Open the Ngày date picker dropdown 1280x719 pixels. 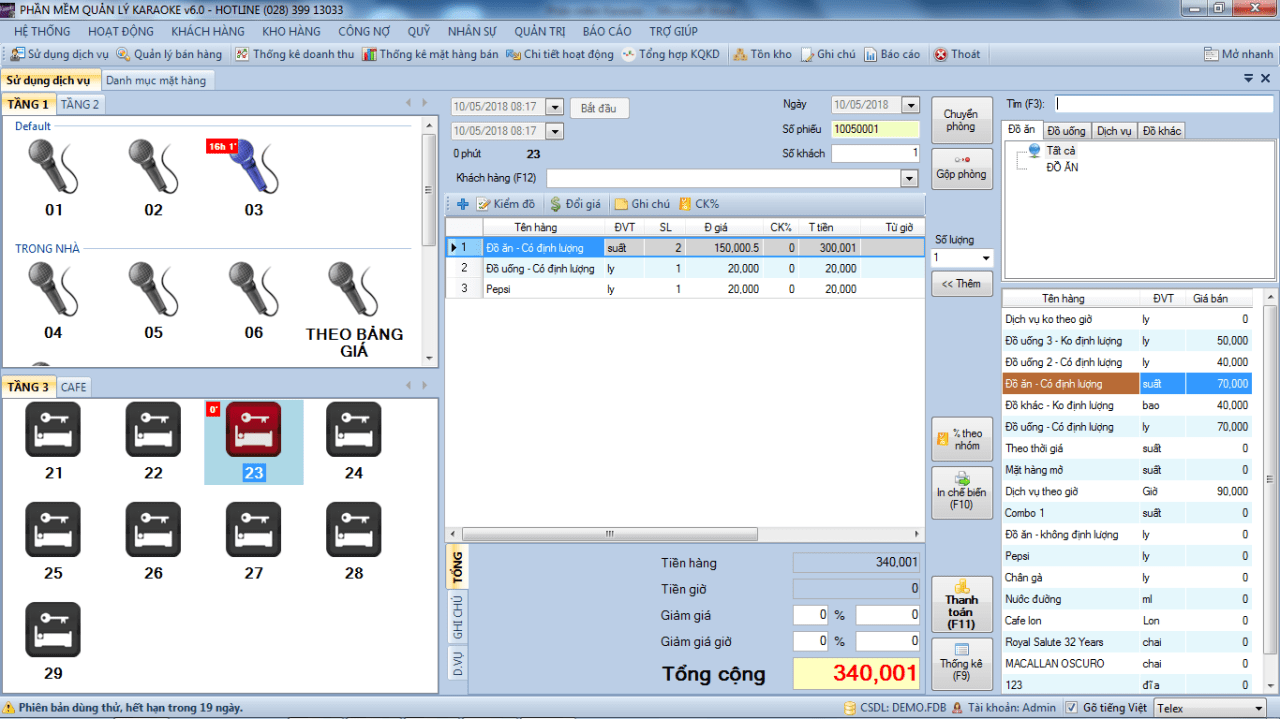(910, 105)
